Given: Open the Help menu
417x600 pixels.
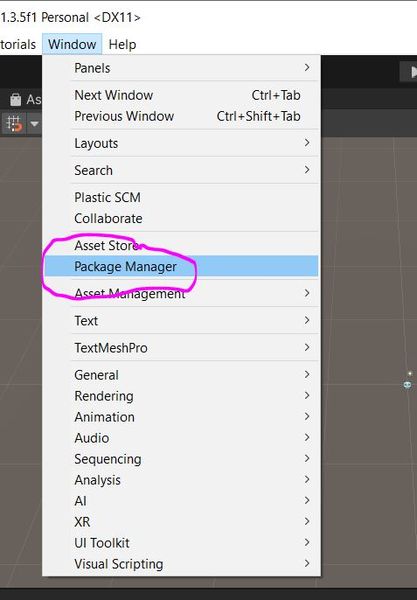Looking at the screenshot, I should 122,44.
